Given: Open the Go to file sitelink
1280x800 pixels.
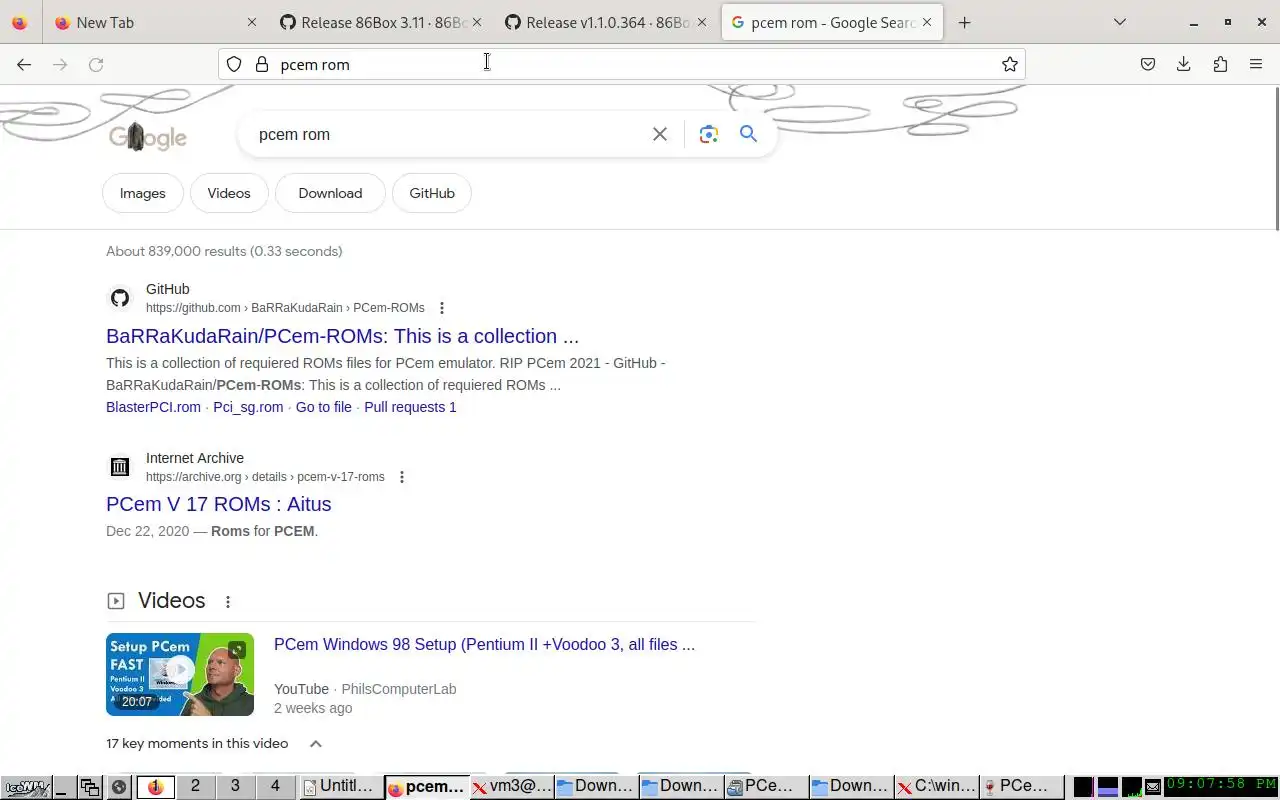Looking at the screenshot, I should pyautogui.click(x=324, y=407).
